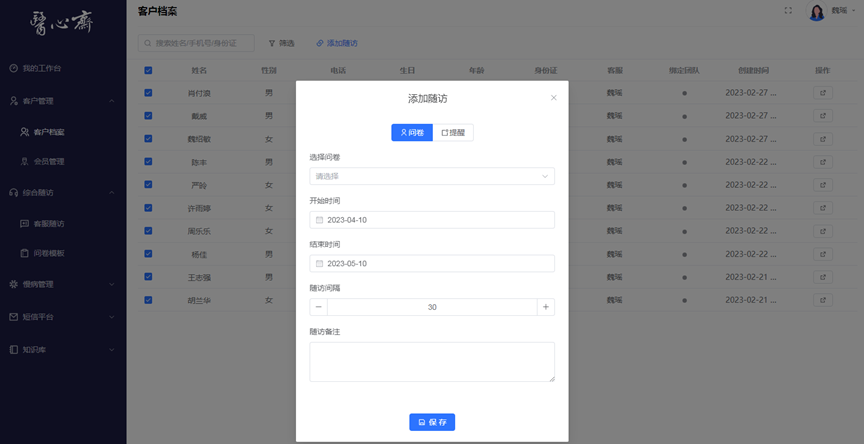
Task: Click calendar icon in 结束时间 field
Action: coord(319,263)
